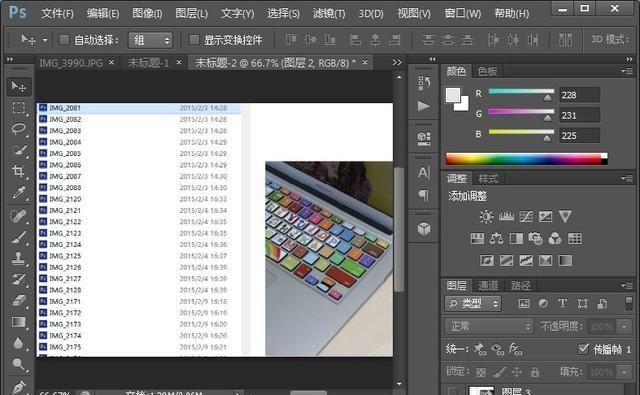Open the 不透明度 opacity dropdown arrow

coord(624,326)
